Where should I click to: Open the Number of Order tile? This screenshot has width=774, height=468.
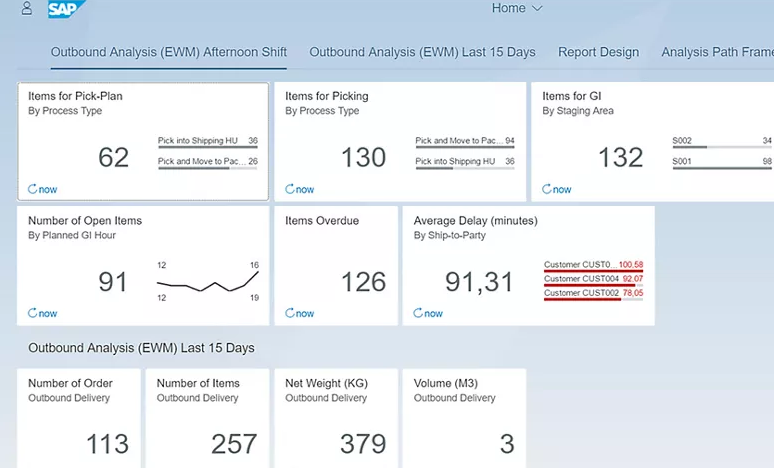(x=79, y=418)
